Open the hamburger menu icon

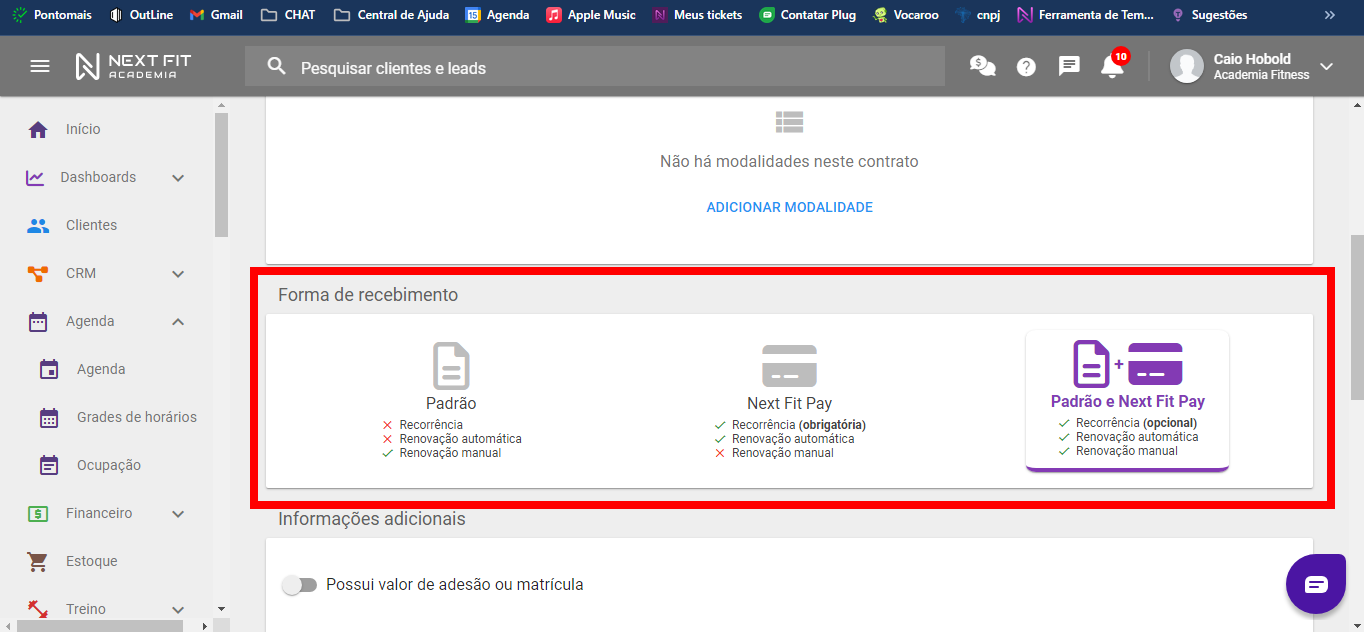coord(40,66)
